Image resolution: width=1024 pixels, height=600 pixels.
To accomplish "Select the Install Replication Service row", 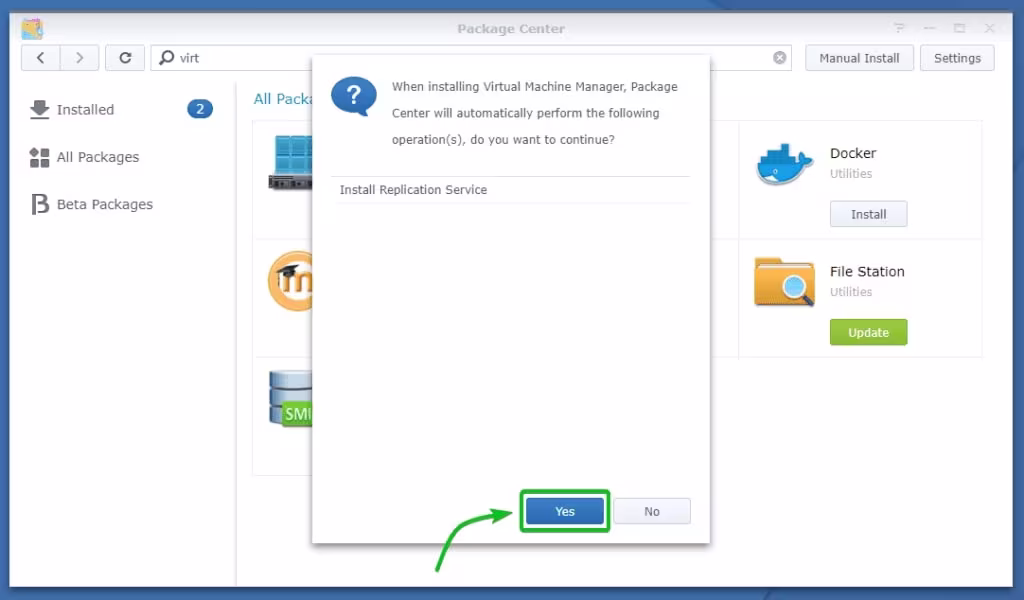I will click(x=511, y=190).
